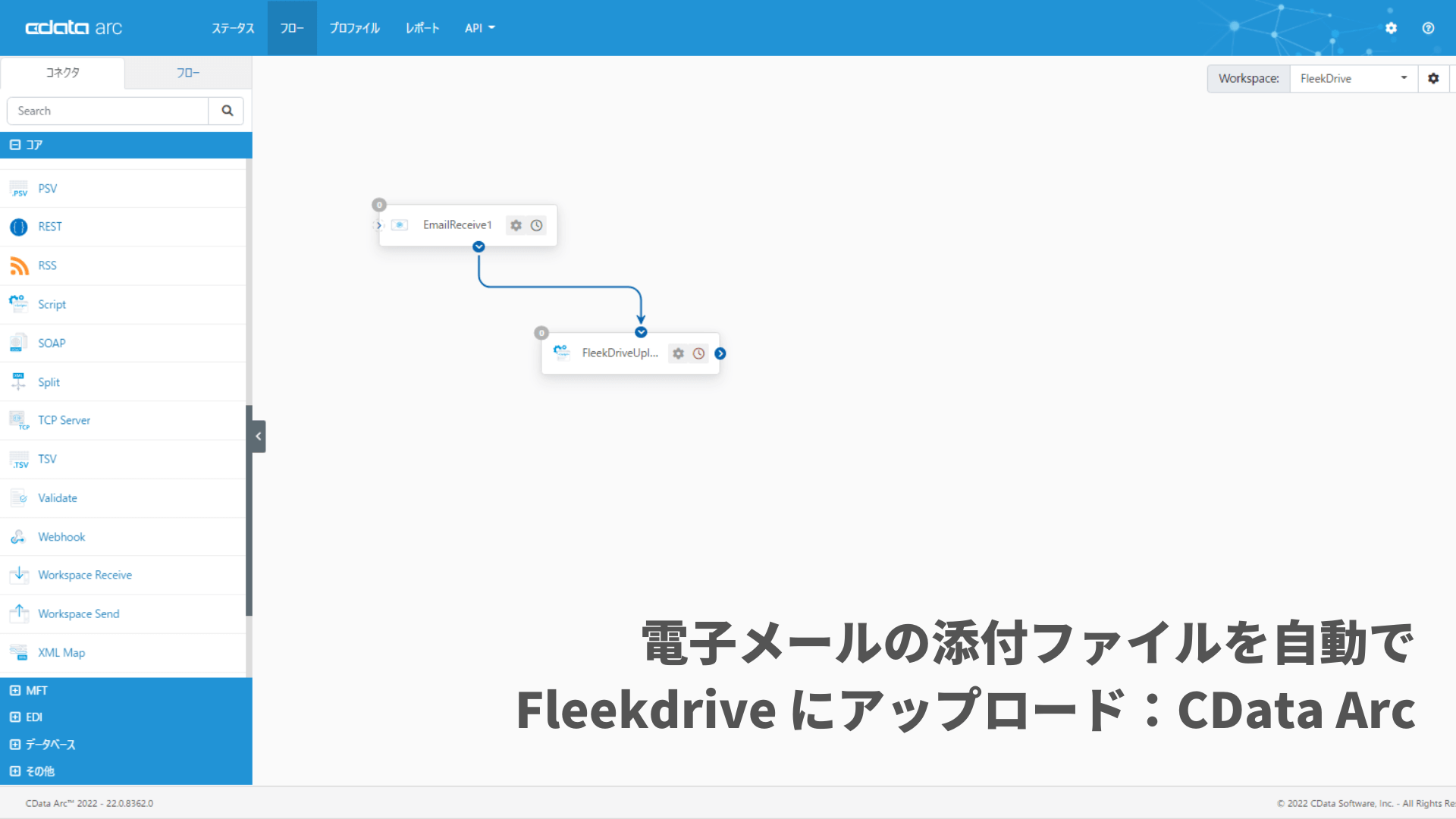Open the help icon in the top right

tap(1429, 28)
